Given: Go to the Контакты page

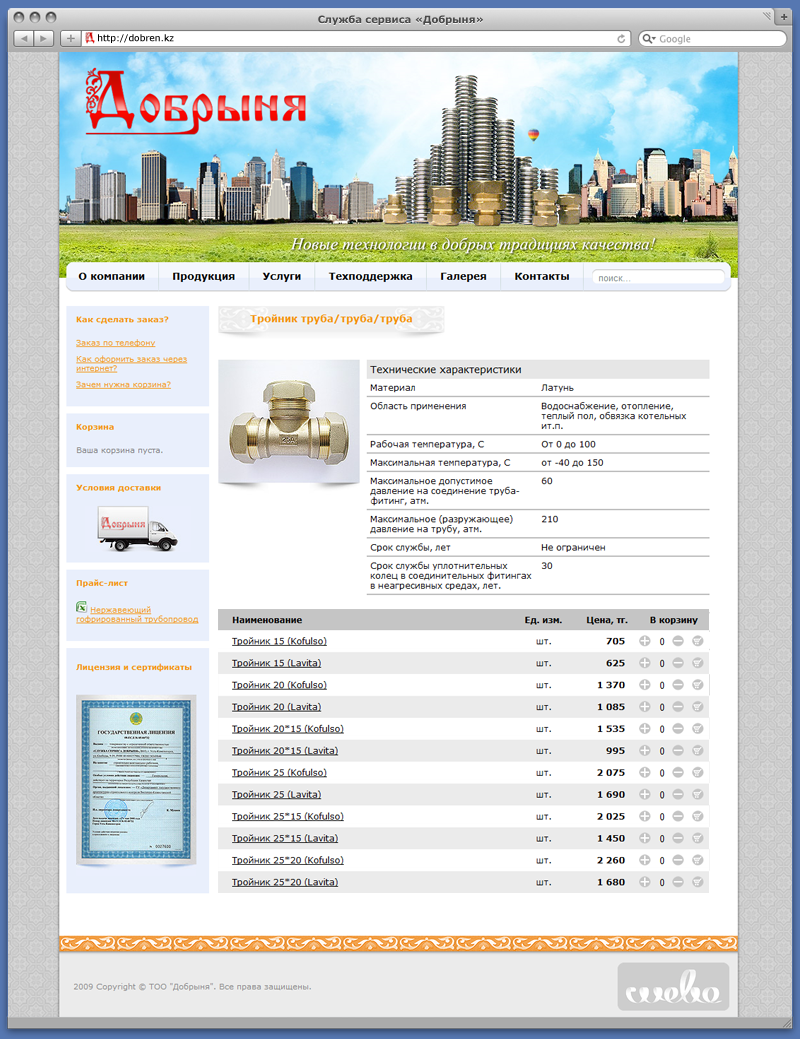Looking at the screenshot, I should (x=542, y=276).
